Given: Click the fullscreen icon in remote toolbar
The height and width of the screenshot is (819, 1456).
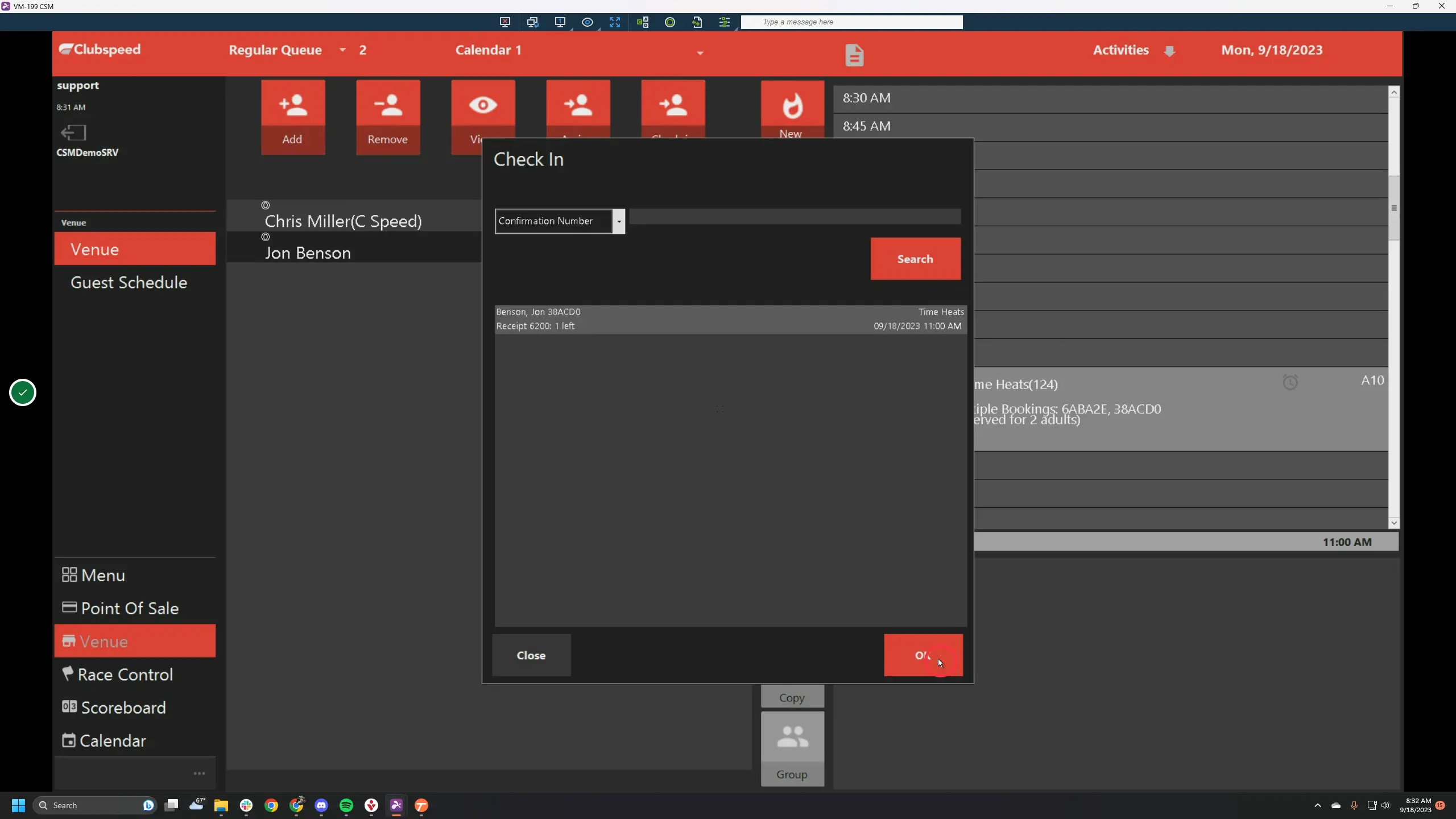Looking at the screenshot, I should pyautogui.click(x=615, y=22).
